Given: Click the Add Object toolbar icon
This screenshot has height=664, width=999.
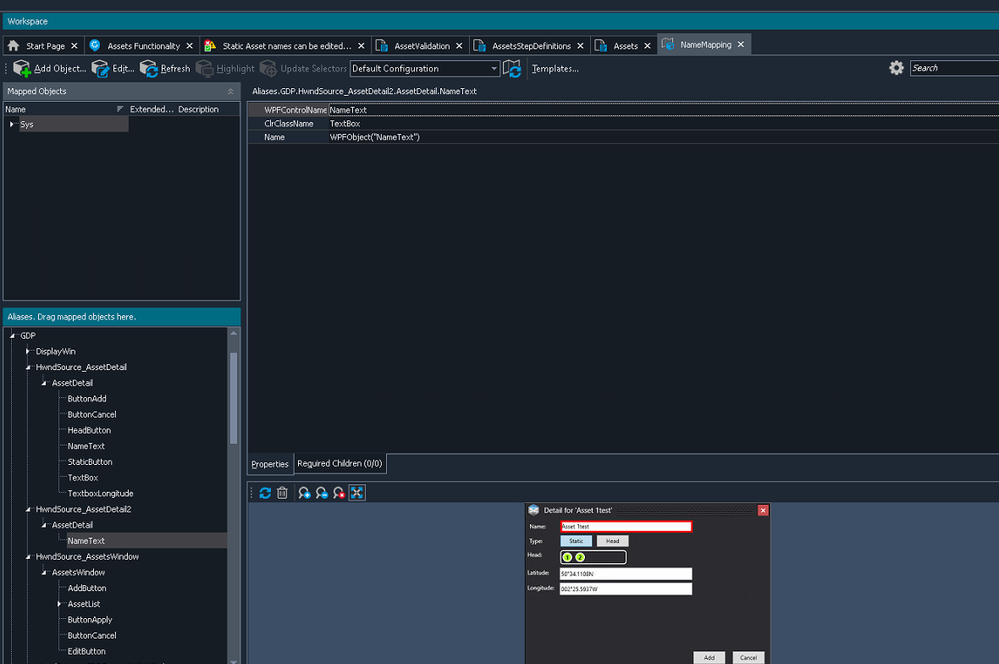Looking at the screenshot, I should [22, 69].
